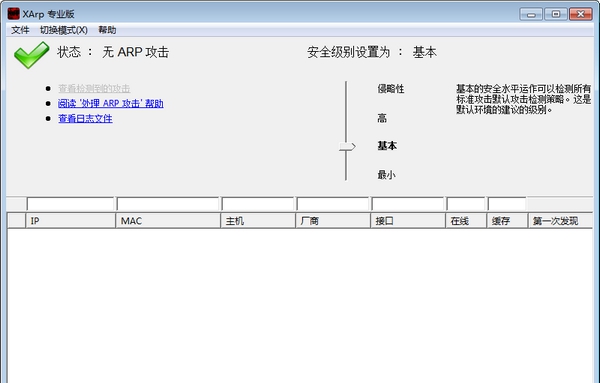The image size is (600, 383).
Task: Open the 文件 menu
Action: click(20, 30)
